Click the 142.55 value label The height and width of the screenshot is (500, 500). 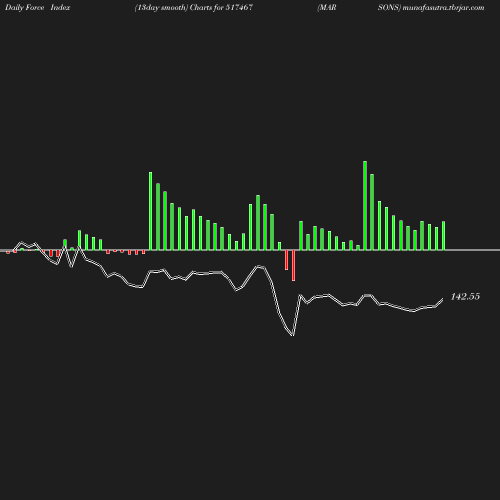(465, 296)
